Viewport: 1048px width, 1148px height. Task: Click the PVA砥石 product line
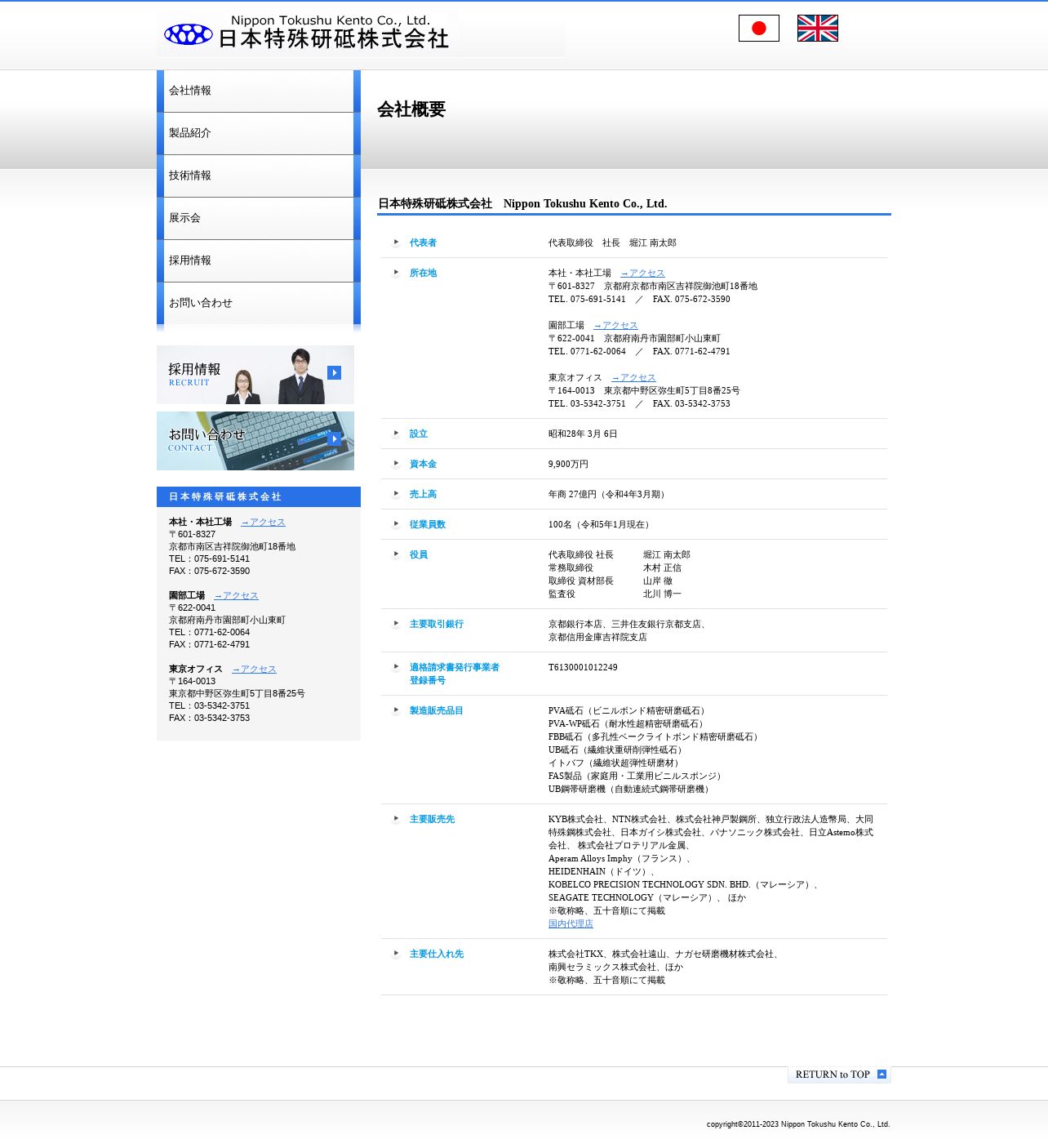pyautogui.click(x=628, y=711)
